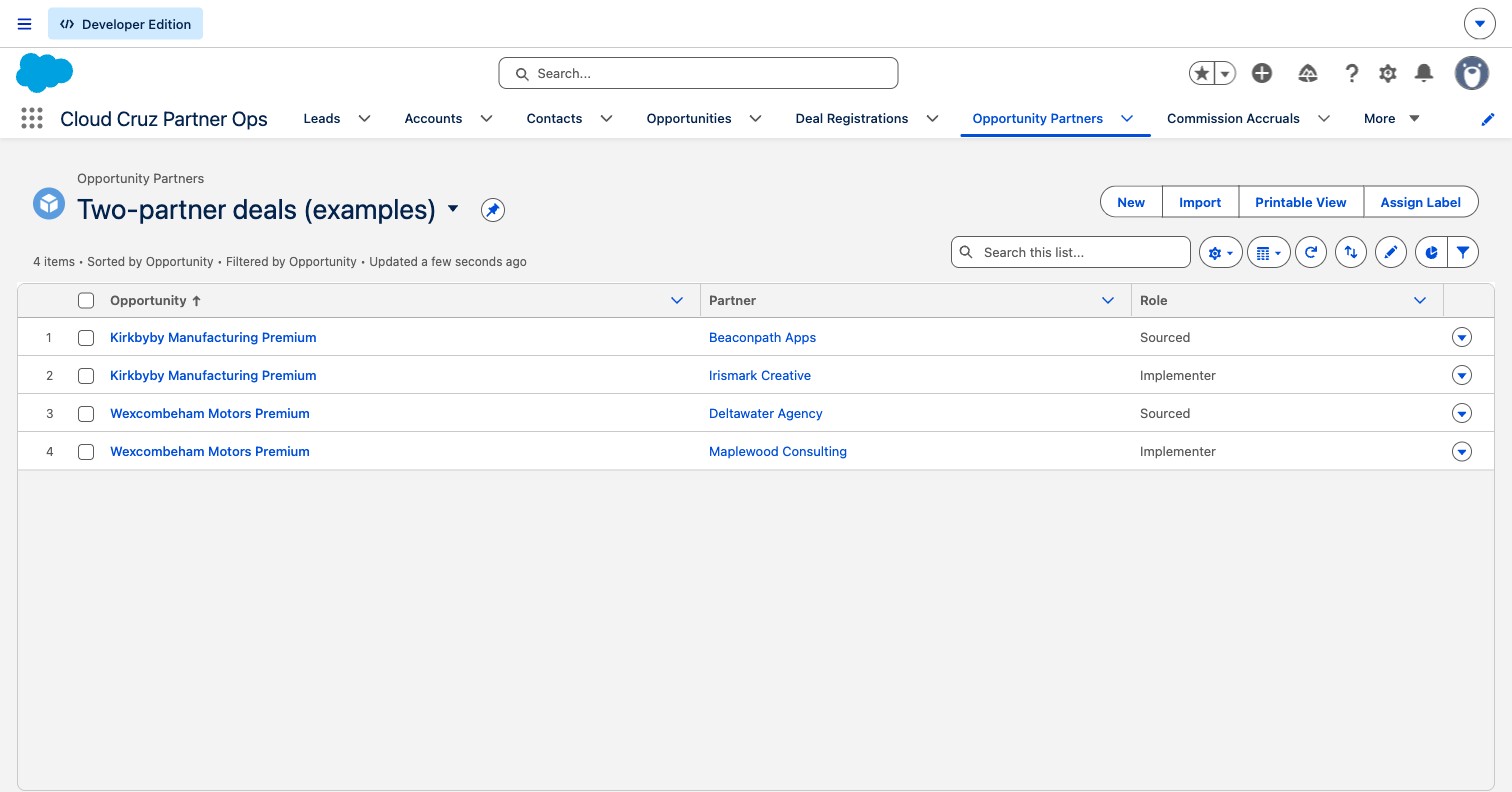Click the Search this list field
1512x792 pixels.
[x=1071, y=252]
